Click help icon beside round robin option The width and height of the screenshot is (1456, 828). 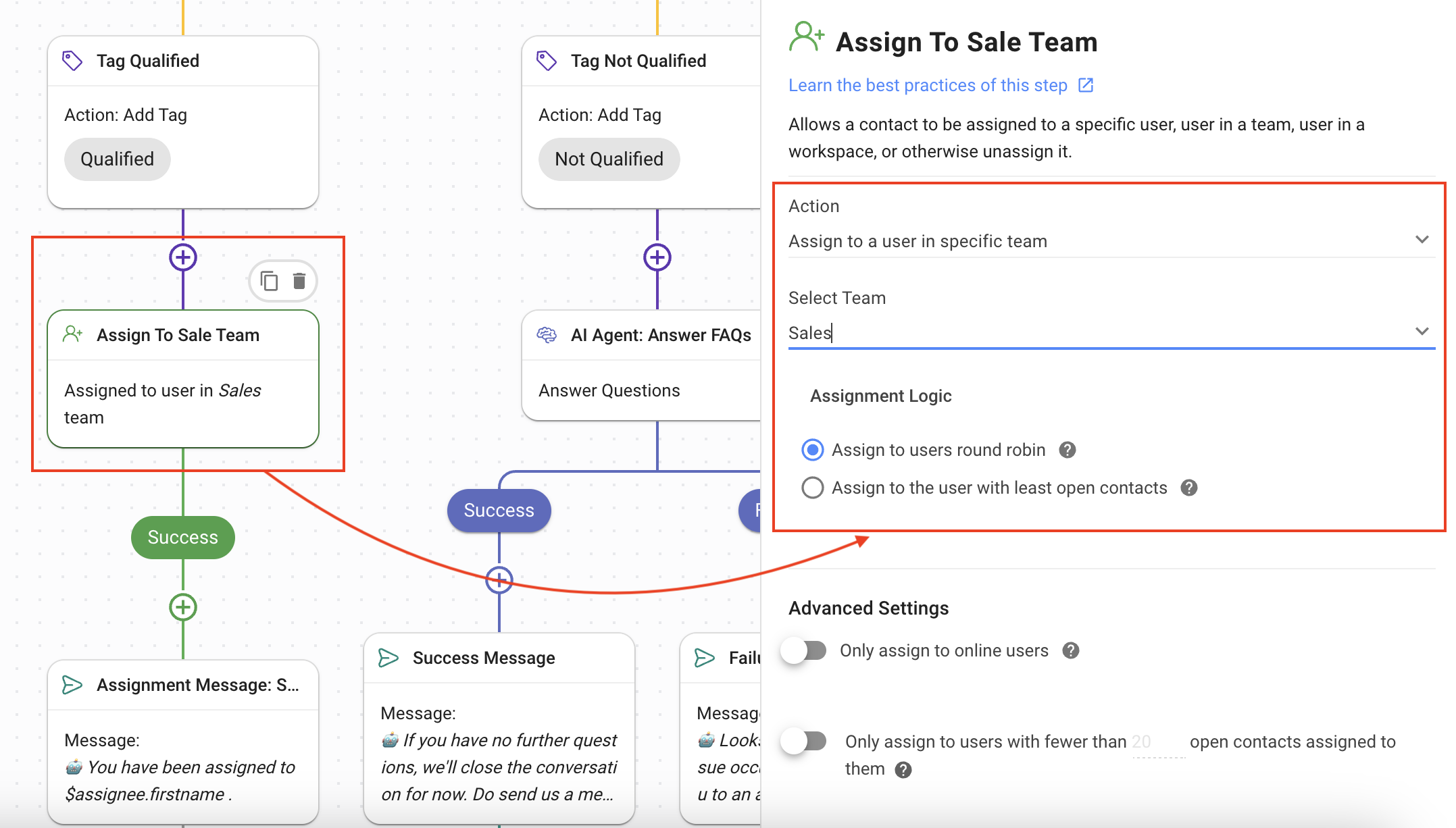click(1068, 450)
